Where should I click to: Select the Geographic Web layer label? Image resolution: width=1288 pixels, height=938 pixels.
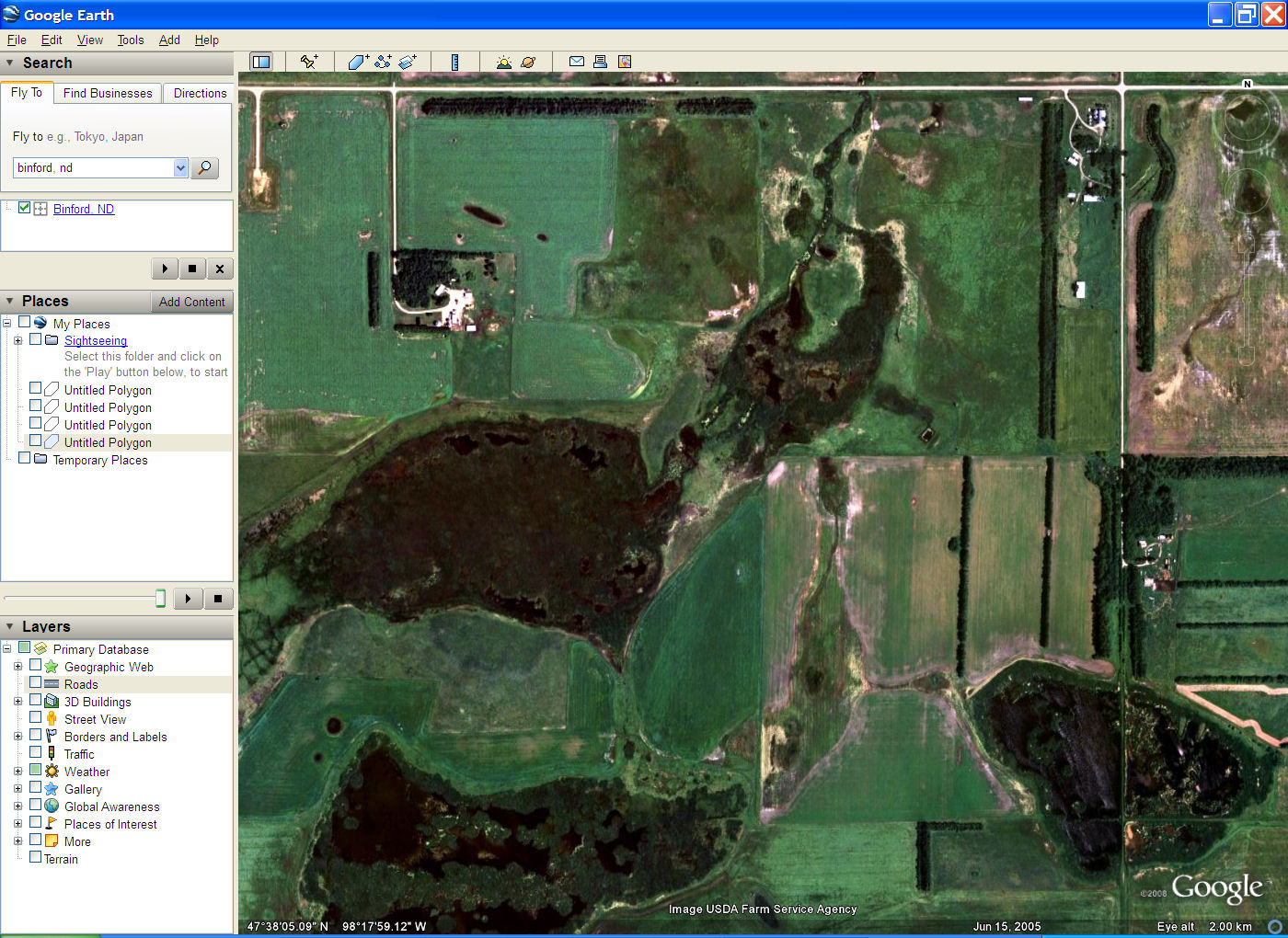[x=109, y=667]
